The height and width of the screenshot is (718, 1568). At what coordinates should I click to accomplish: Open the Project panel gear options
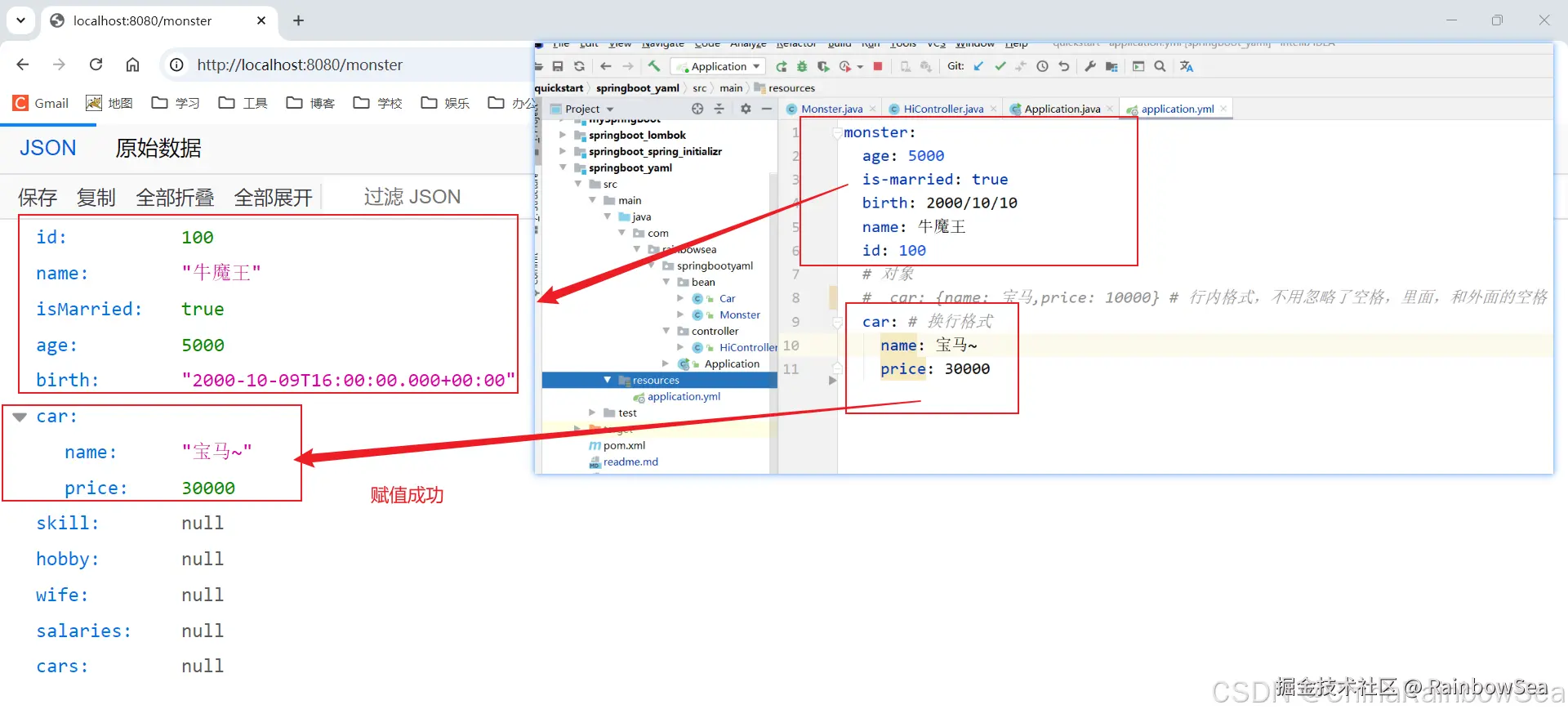[x=746, y=109]
